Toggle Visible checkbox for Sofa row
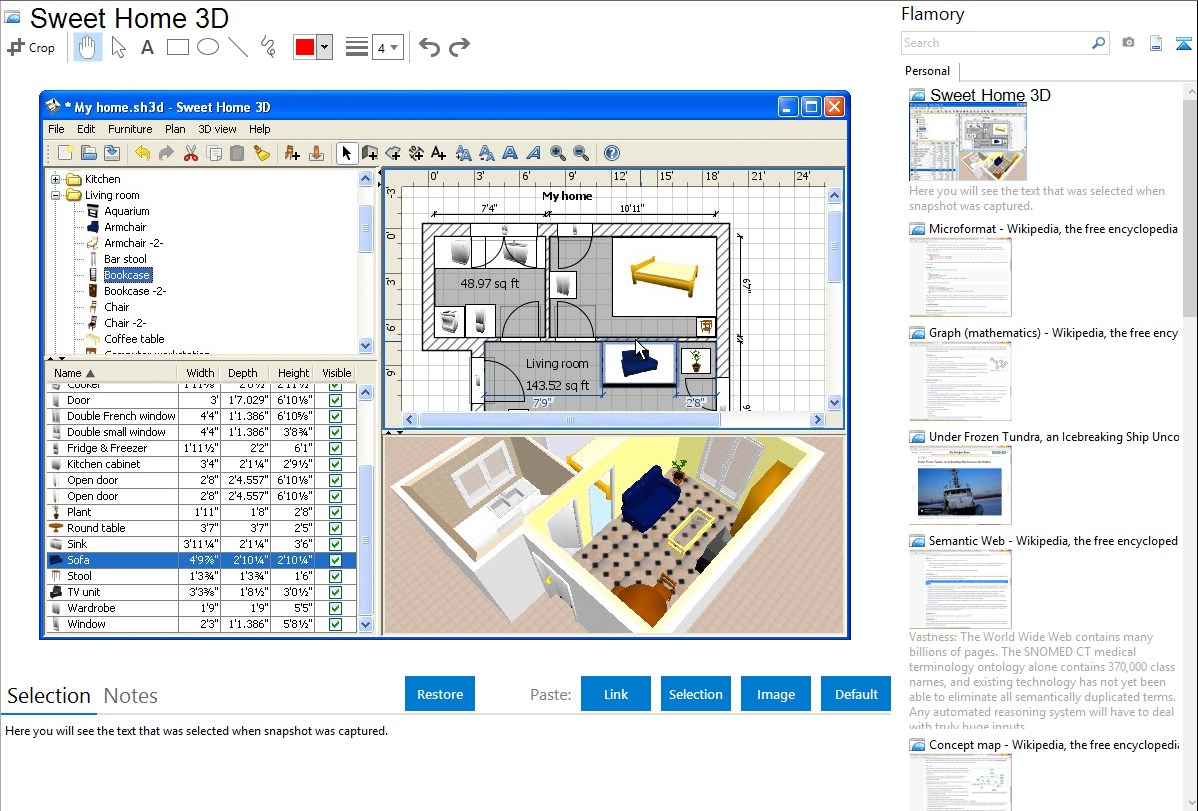The height and width of the screenshot is (811, 1198). click(x=335, y=560)
